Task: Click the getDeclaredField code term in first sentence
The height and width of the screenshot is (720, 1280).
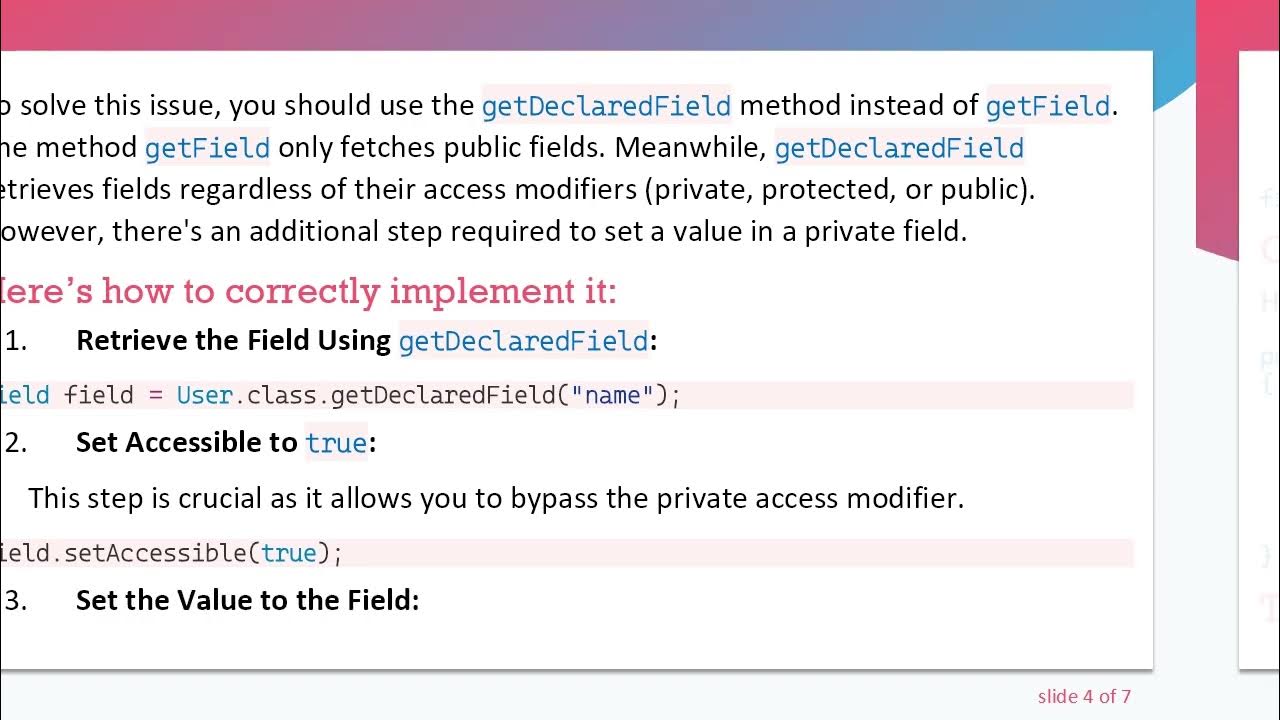Action: [606, 105]
